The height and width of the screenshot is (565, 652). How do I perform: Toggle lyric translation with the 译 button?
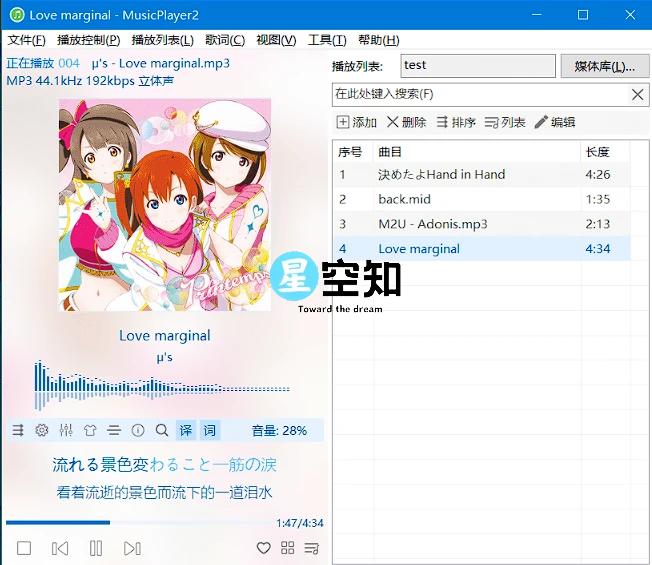(x=186, y=430)
